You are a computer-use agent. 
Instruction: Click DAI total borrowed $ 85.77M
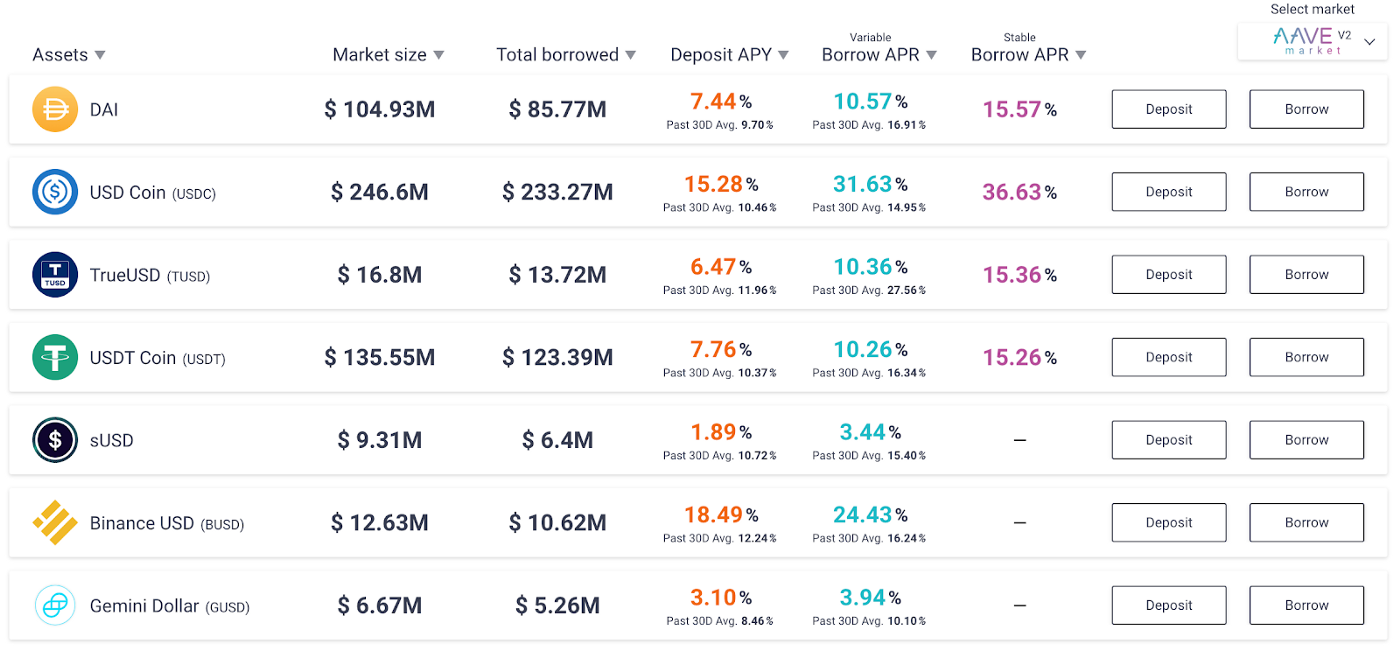558,109
